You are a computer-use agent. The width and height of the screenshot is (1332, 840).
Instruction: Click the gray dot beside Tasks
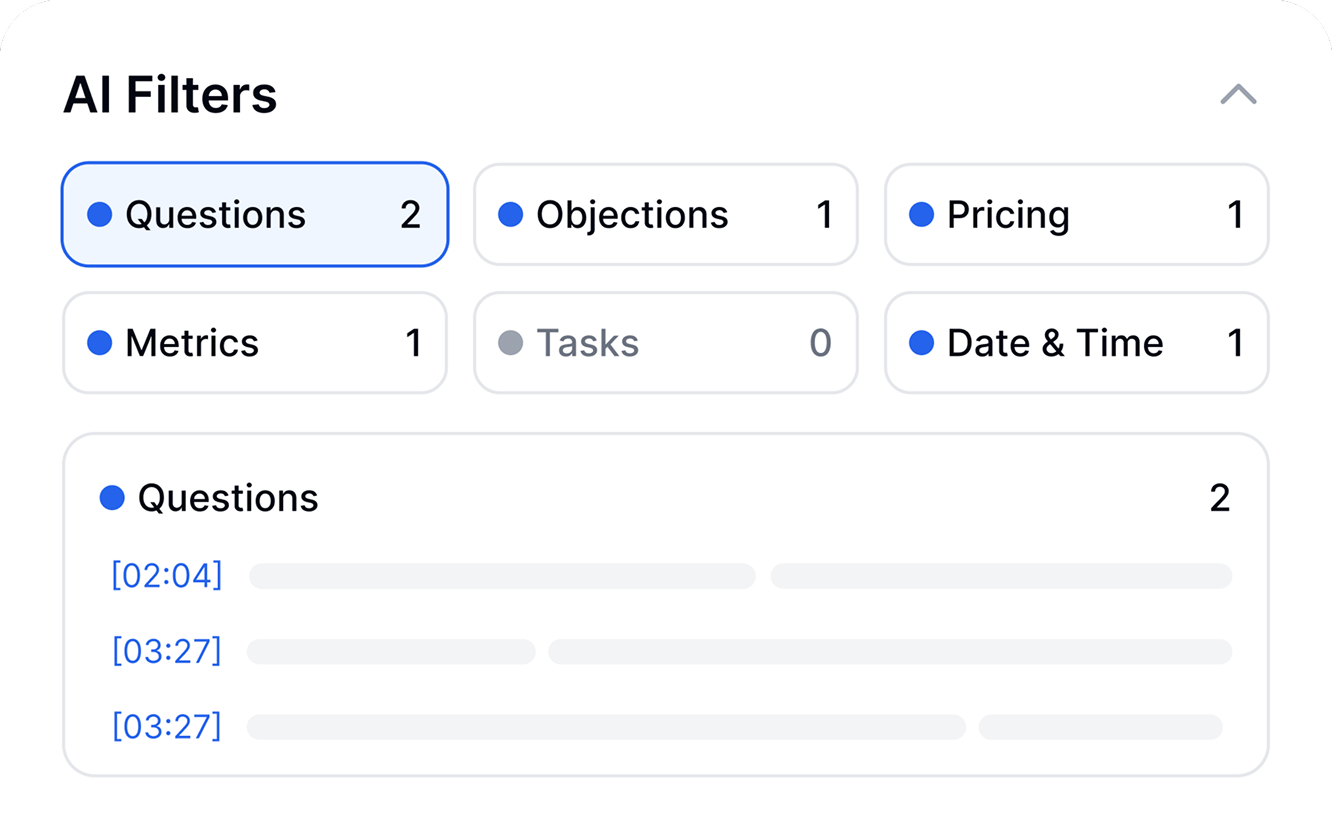[x=511, y=343]
